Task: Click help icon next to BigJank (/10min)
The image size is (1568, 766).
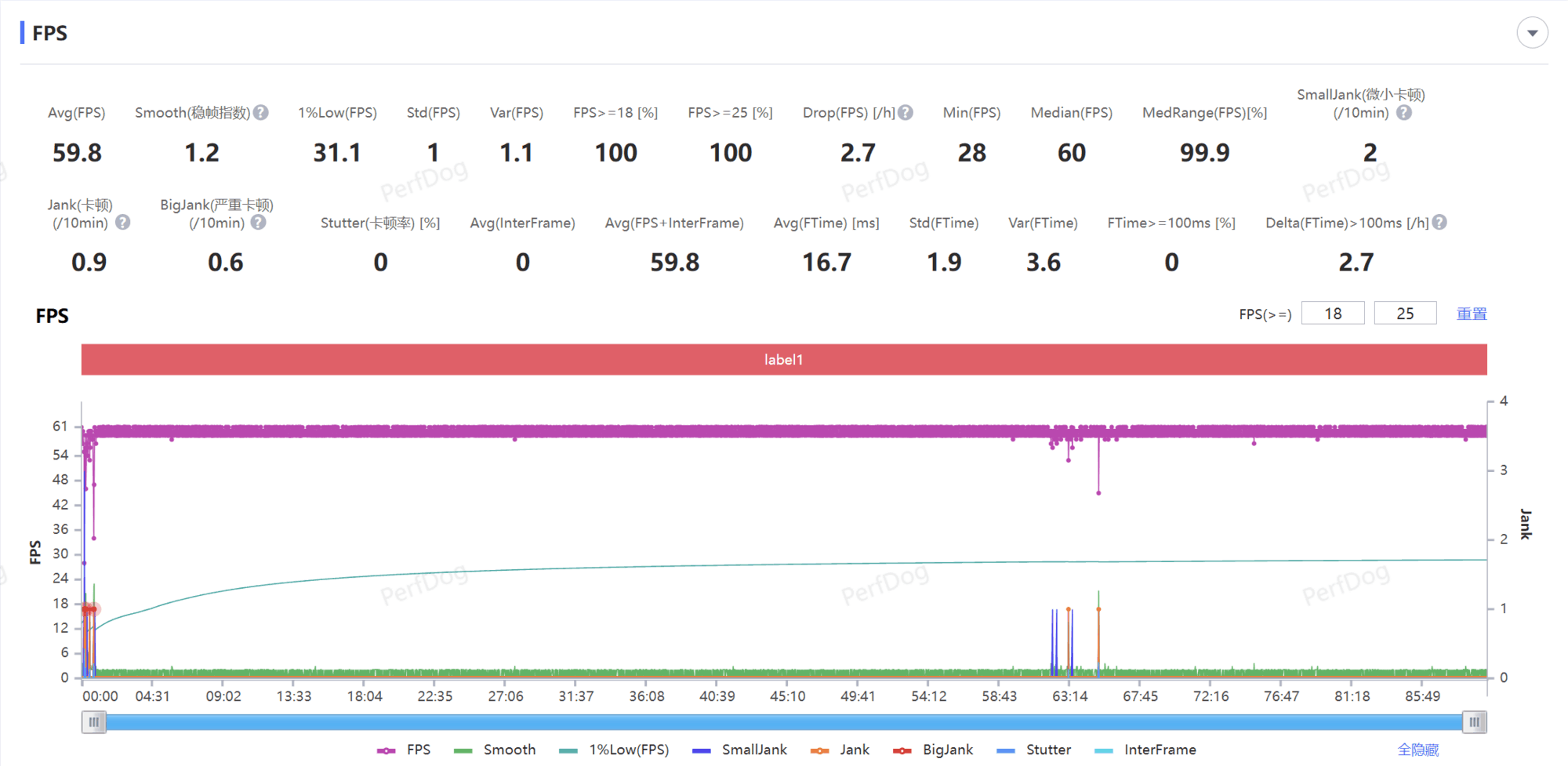Action: [x=258, y=223]
